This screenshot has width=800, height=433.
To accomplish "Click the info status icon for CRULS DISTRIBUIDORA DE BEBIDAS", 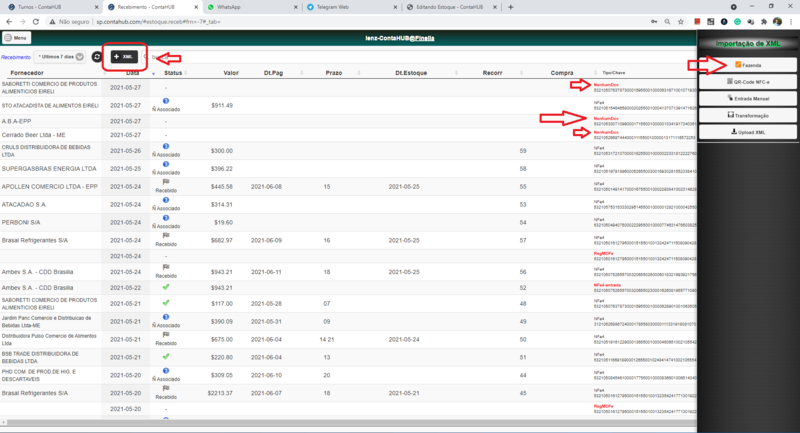I will (x=166, y=146).
